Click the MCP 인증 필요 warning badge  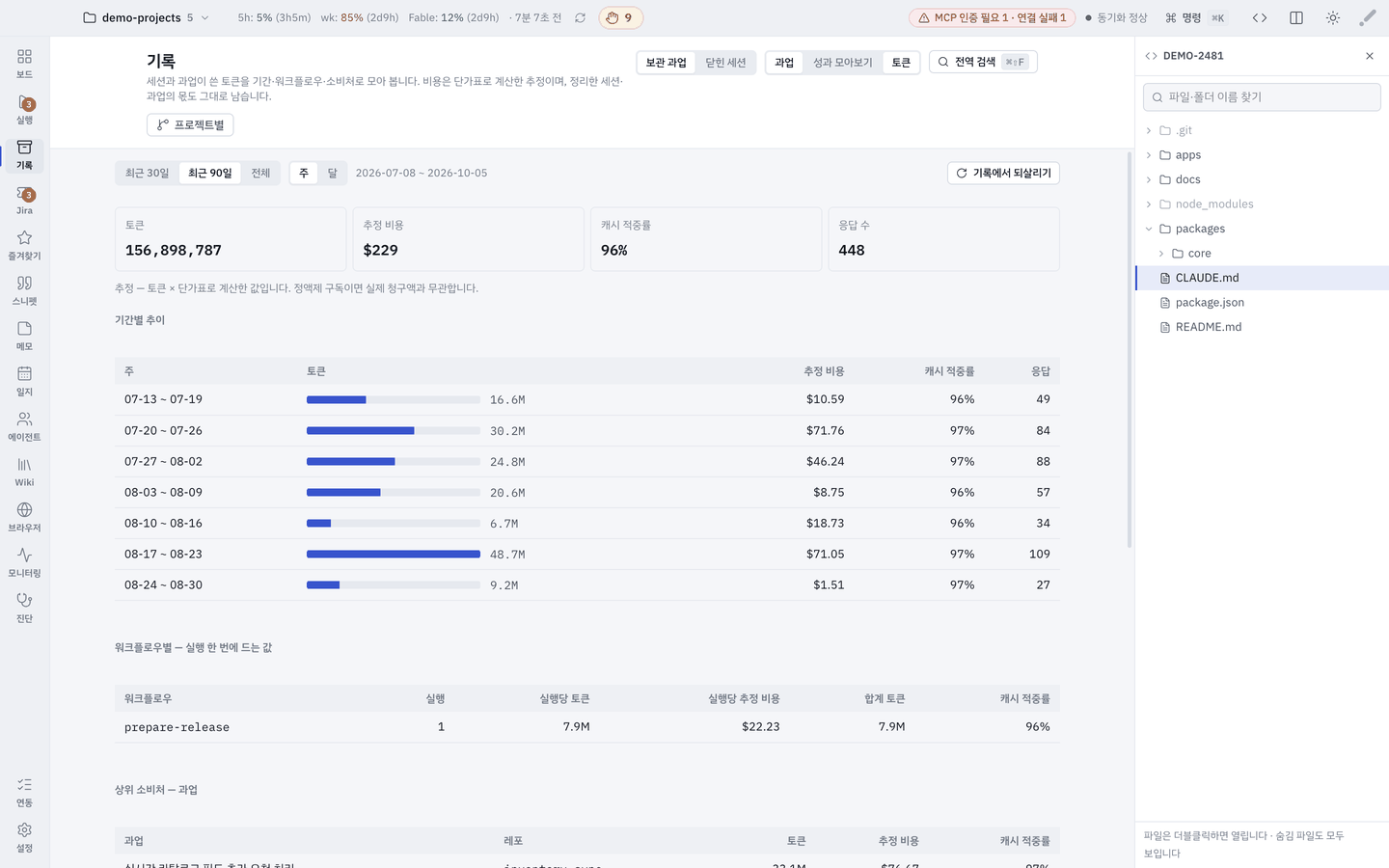click(992, 17)
